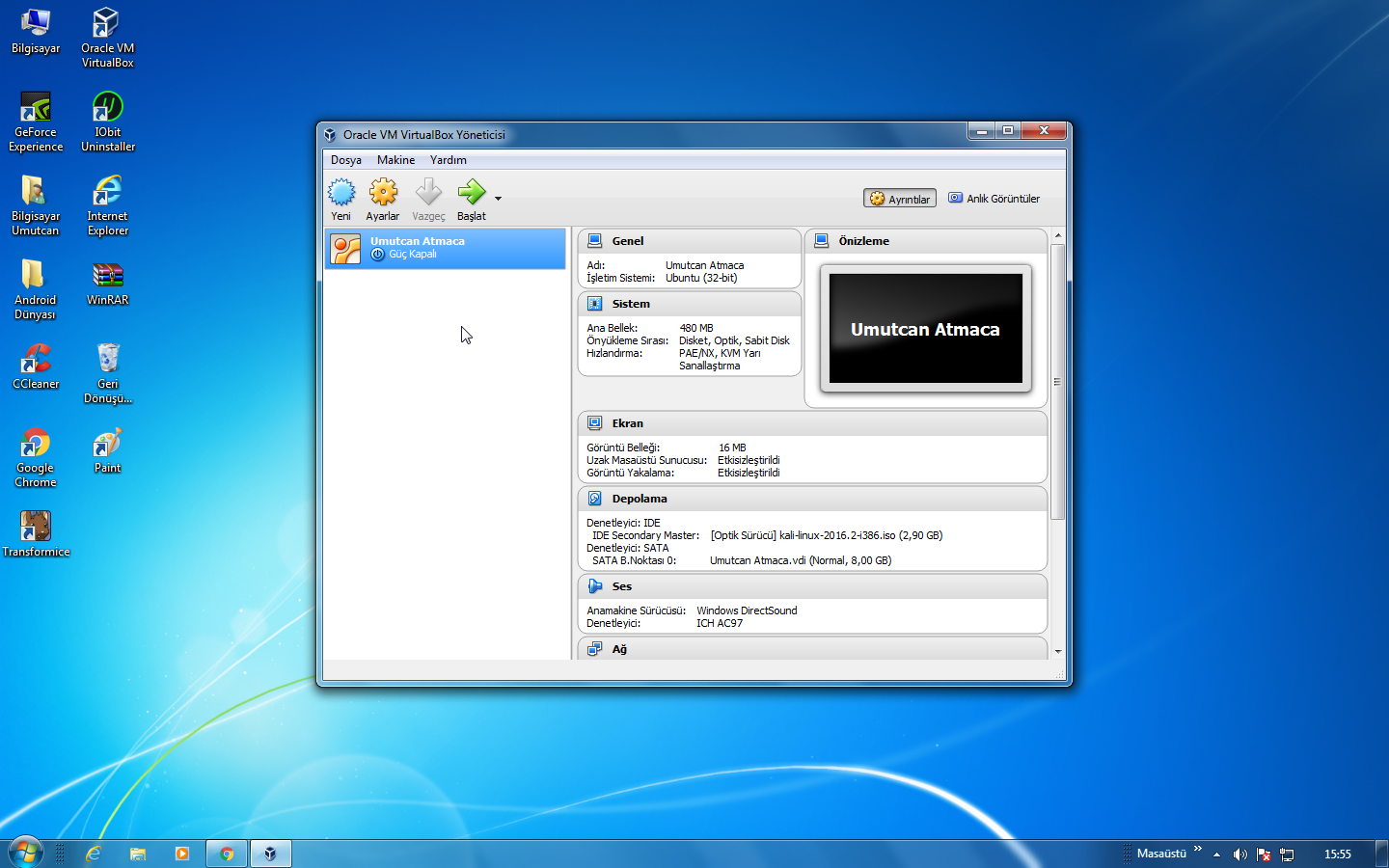Click the 480 MB memory value
Viewport: 1389px width, 868px height.
[696, 328]
